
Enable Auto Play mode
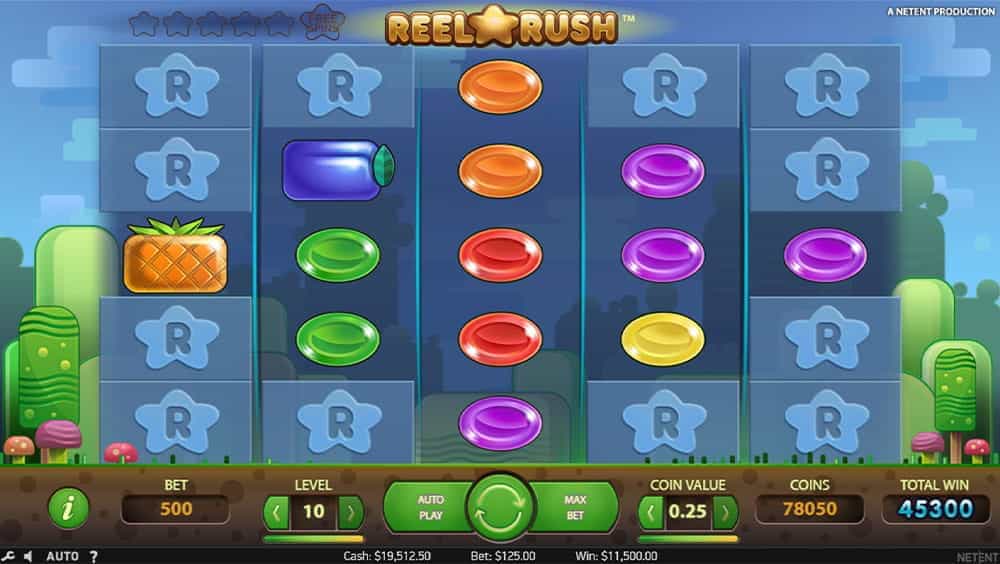(428, 508)
